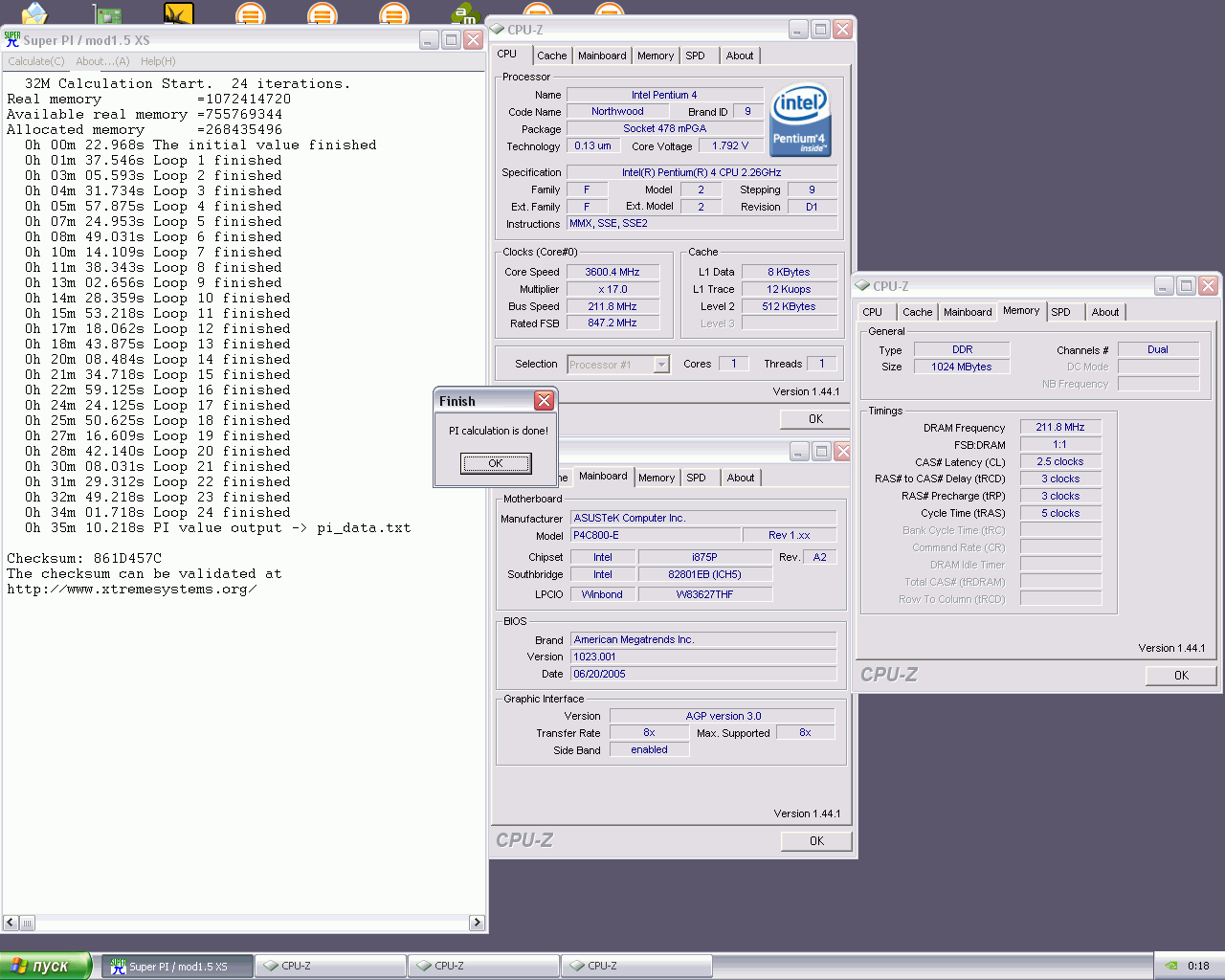Switch to Mainboard tab in CPU-Z processor window
This screenshot has width=1225, height=980.
coord(602,56)
